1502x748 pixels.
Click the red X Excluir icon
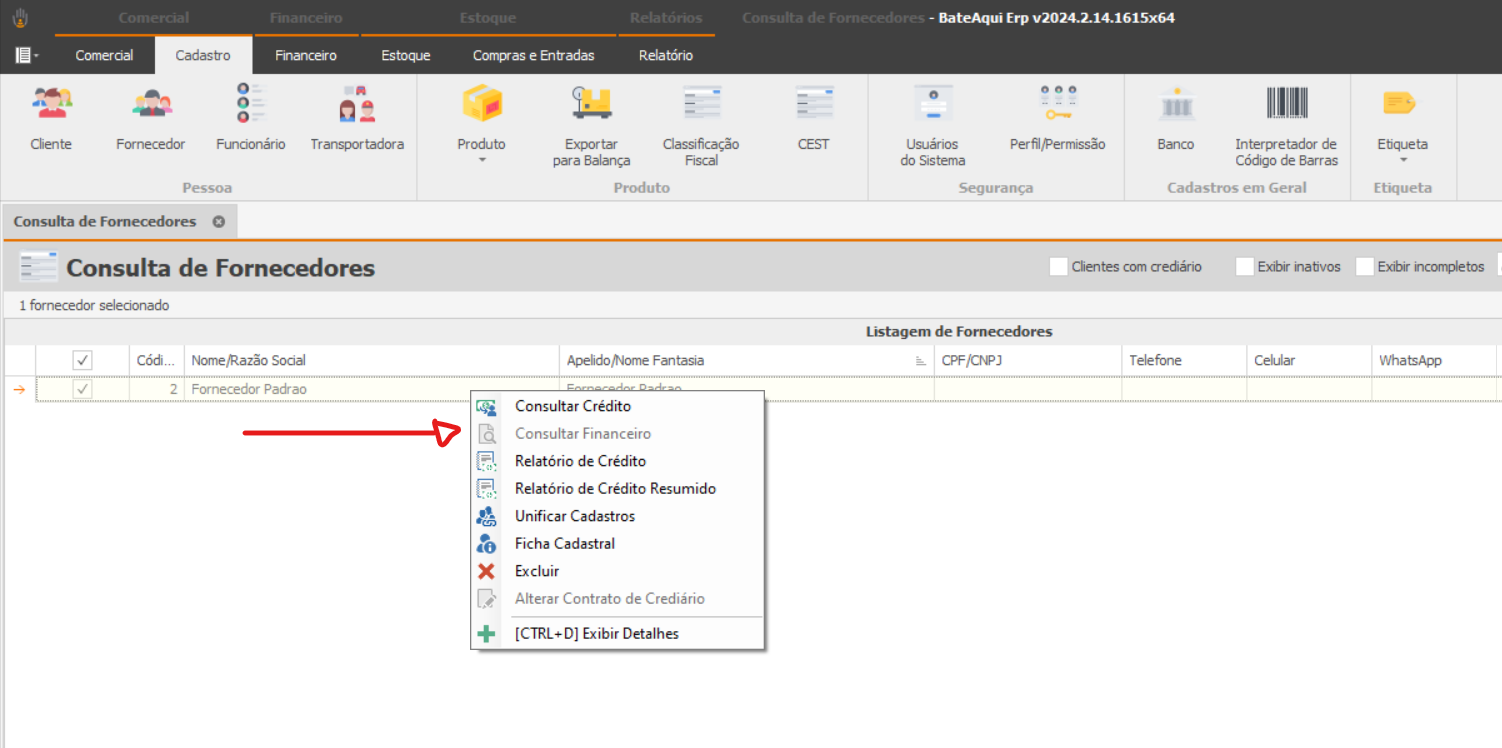[x=486, y=572]
